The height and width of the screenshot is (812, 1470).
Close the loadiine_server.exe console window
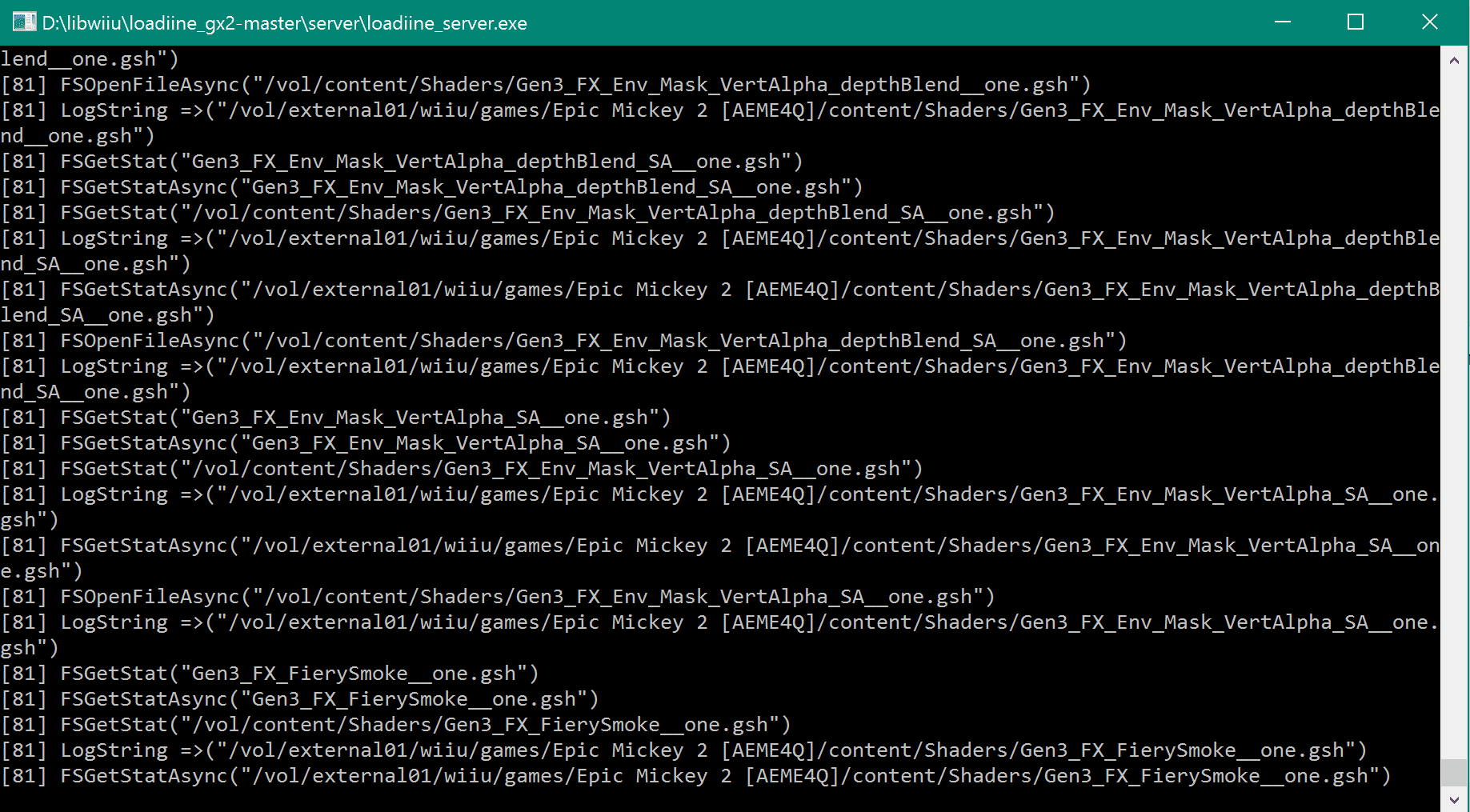[x=1430, y=22]
